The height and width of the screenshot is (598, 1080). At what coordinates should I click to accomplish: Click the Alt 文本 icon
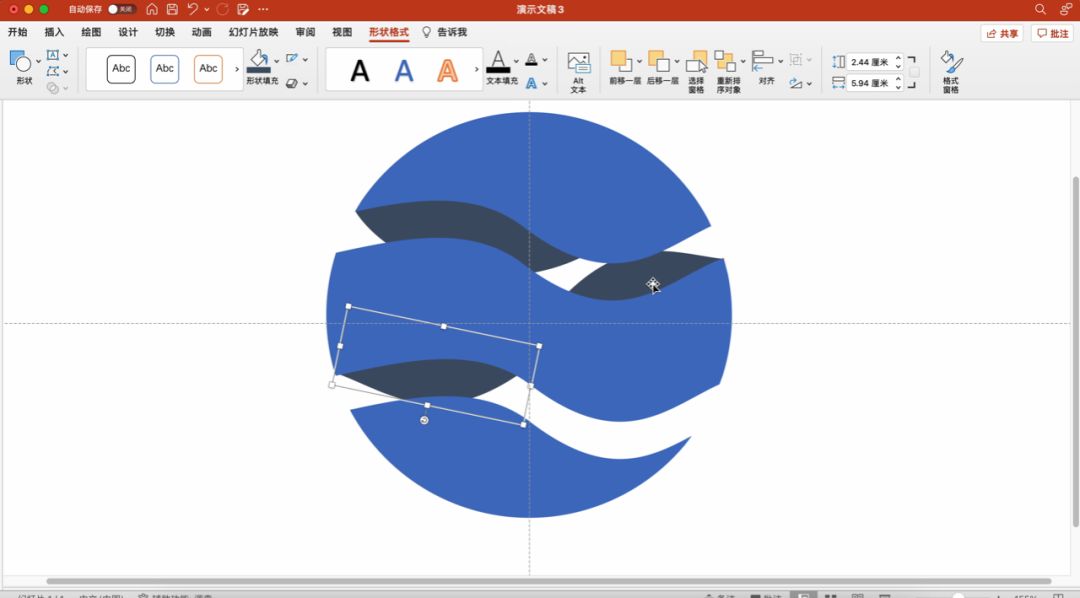(579, 63)
